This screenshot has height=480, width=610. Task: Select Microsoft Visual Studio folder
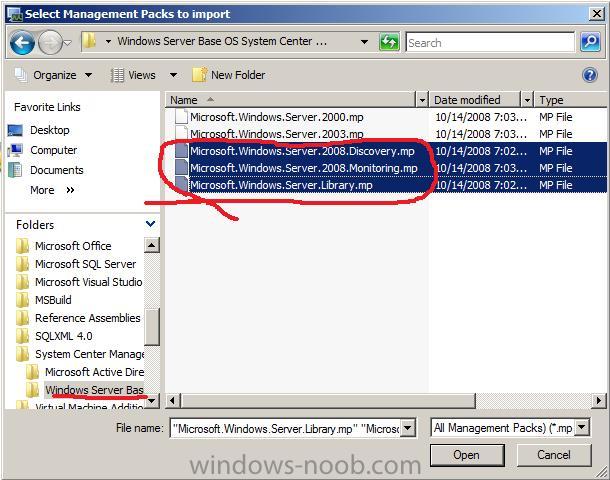point(89,282)
